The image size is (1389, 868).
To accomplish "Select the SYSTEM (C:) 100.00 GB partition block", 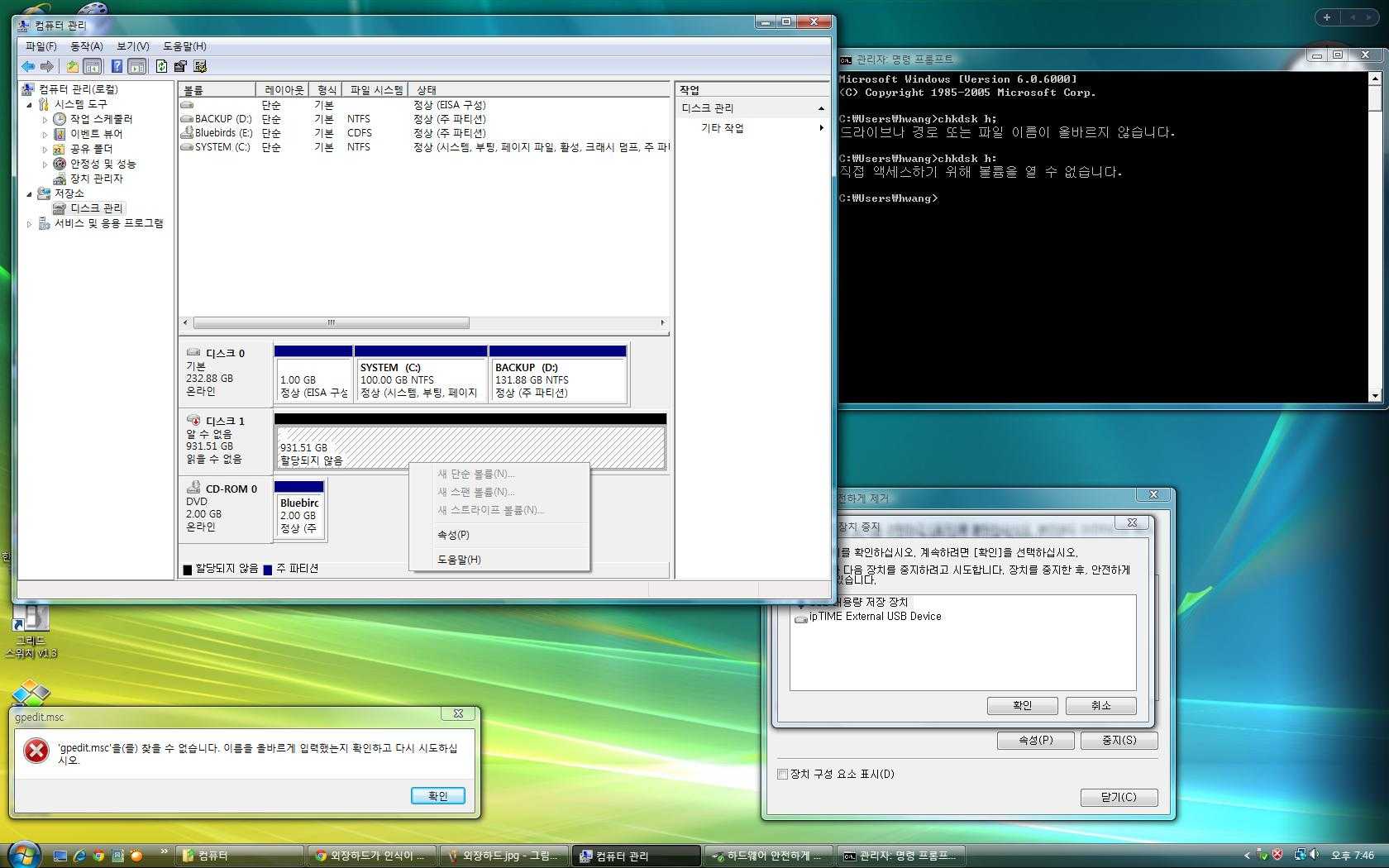I will (x=421, y=374).
